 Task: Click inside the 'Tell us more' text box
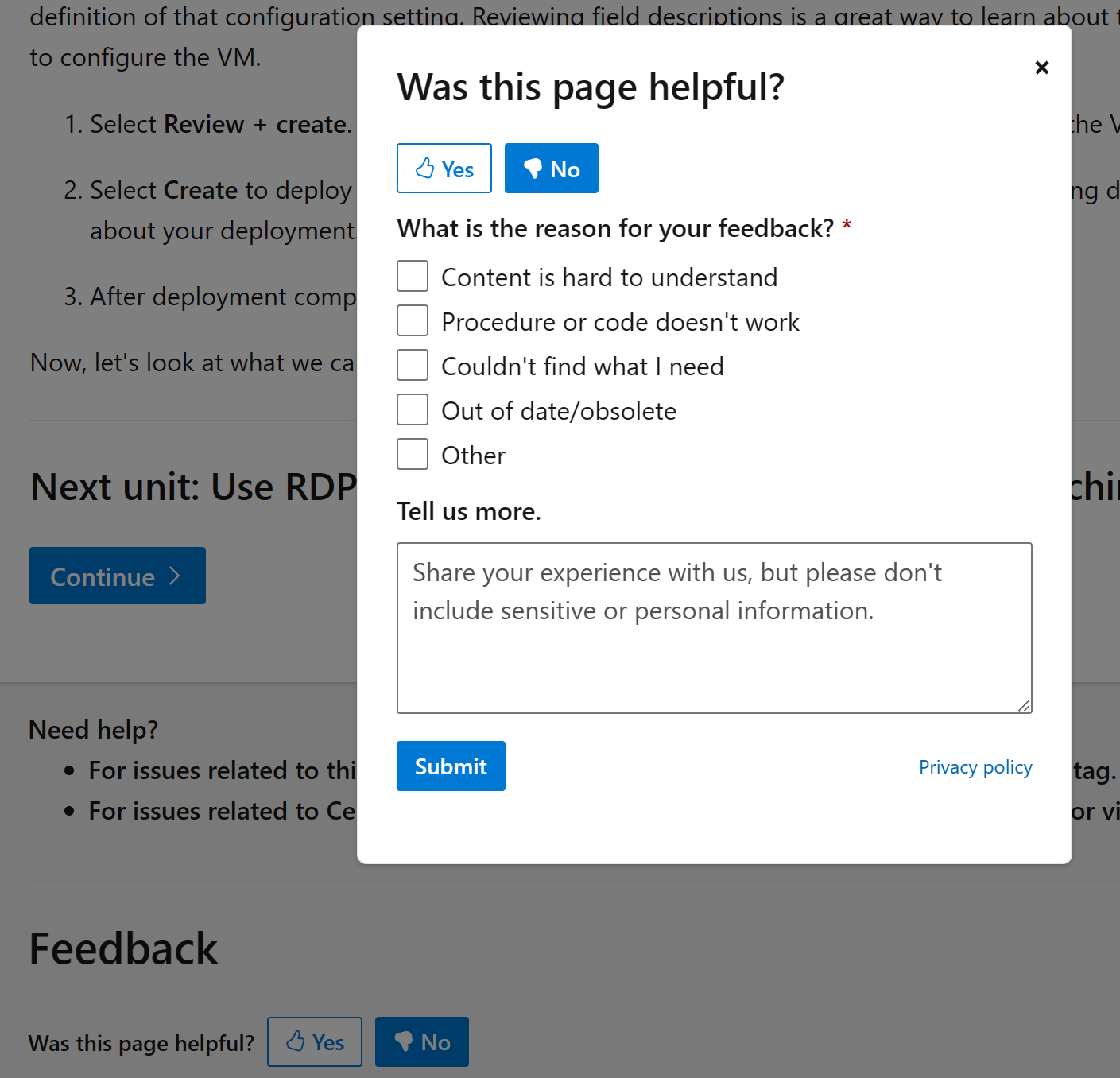pyautogui.click(x=714, y=628)
